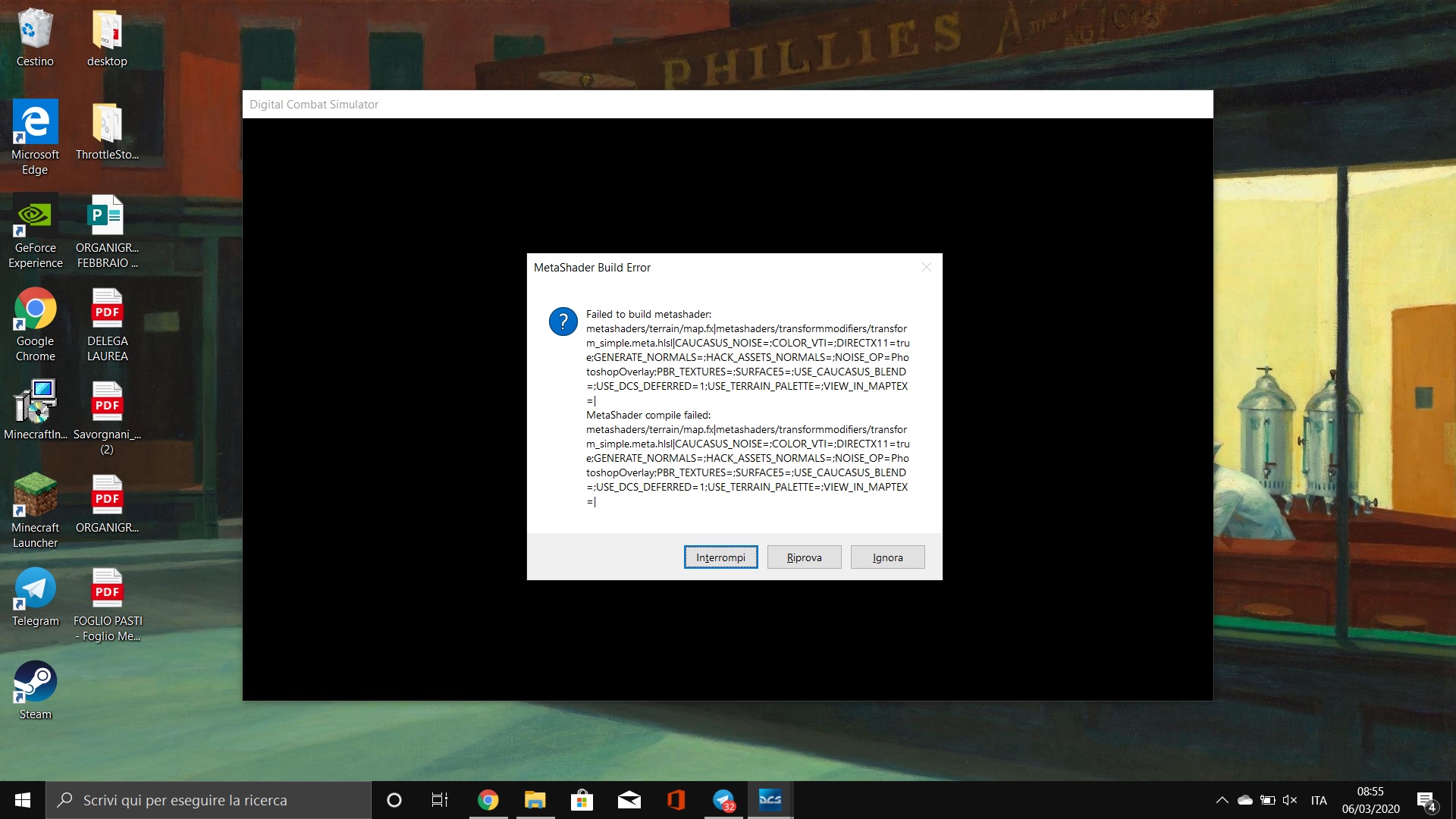Open the DCS taskbar icon
This screenshot has height=819, width=1456.
pos(770,800)
